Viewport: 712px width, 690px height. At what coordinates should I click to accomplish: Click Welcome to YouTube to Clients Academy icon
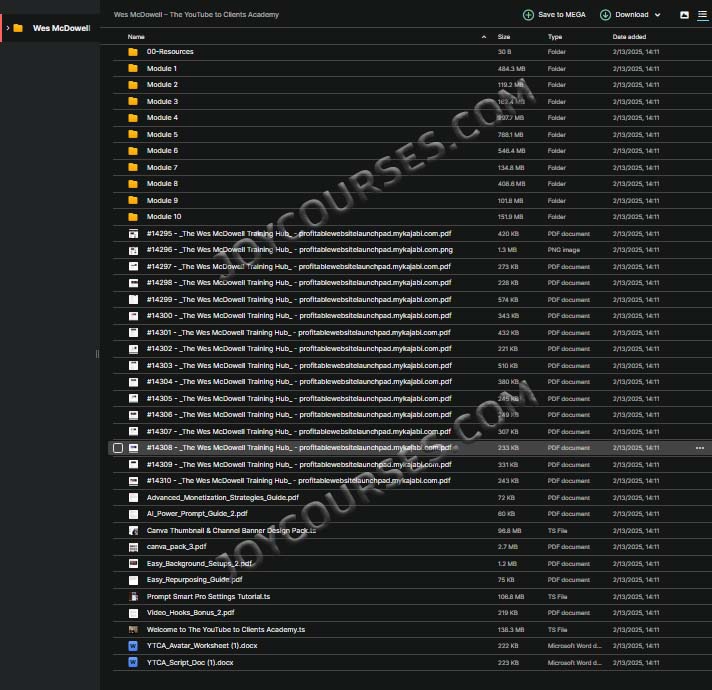coord(134,630)
